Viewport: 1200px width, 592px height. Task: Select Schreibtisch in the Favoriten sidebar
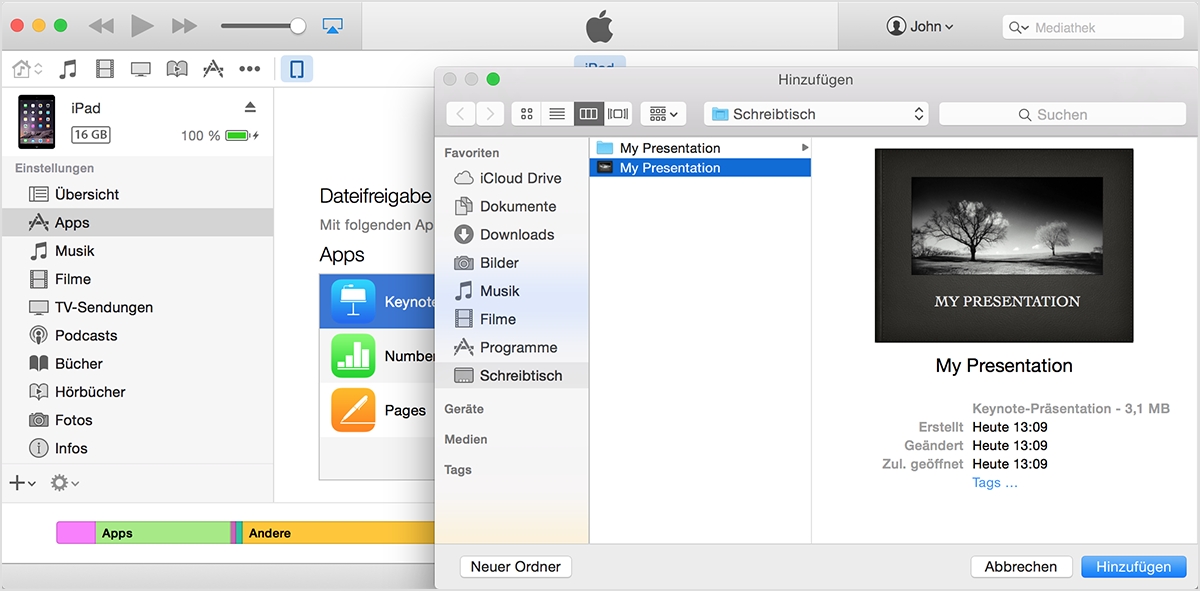tap(512, 375)
